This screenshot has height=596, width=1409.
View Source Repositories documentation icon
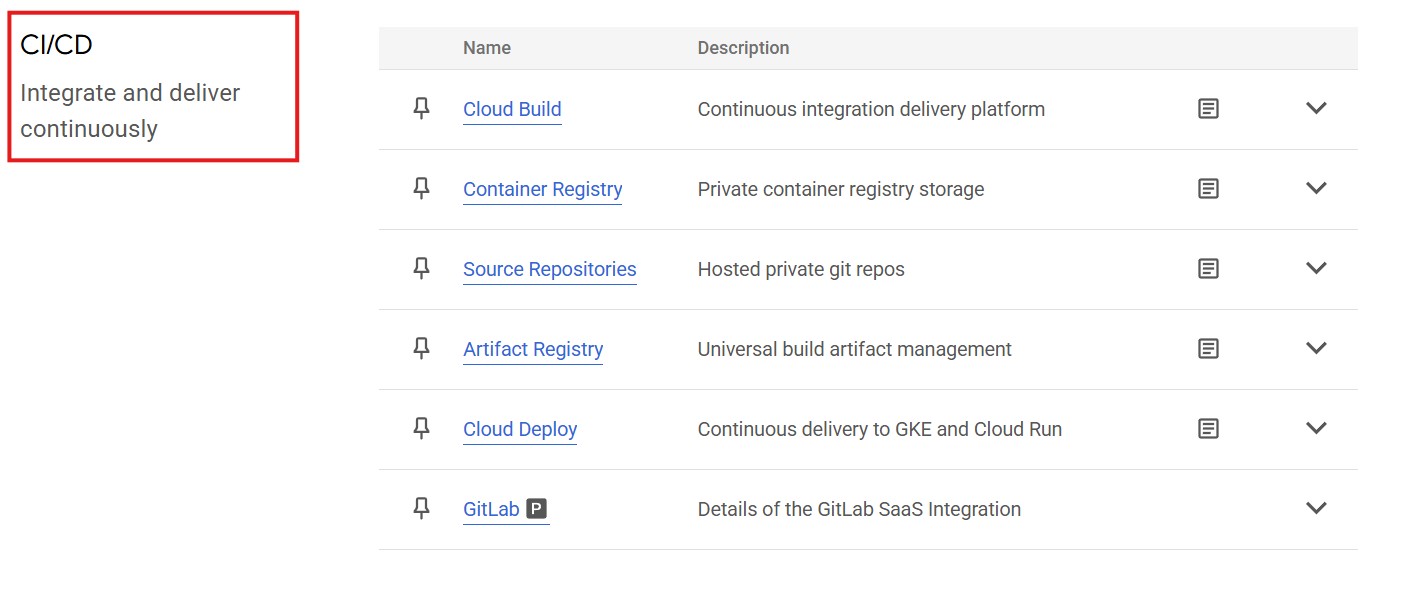click(x=1208, y=269)
